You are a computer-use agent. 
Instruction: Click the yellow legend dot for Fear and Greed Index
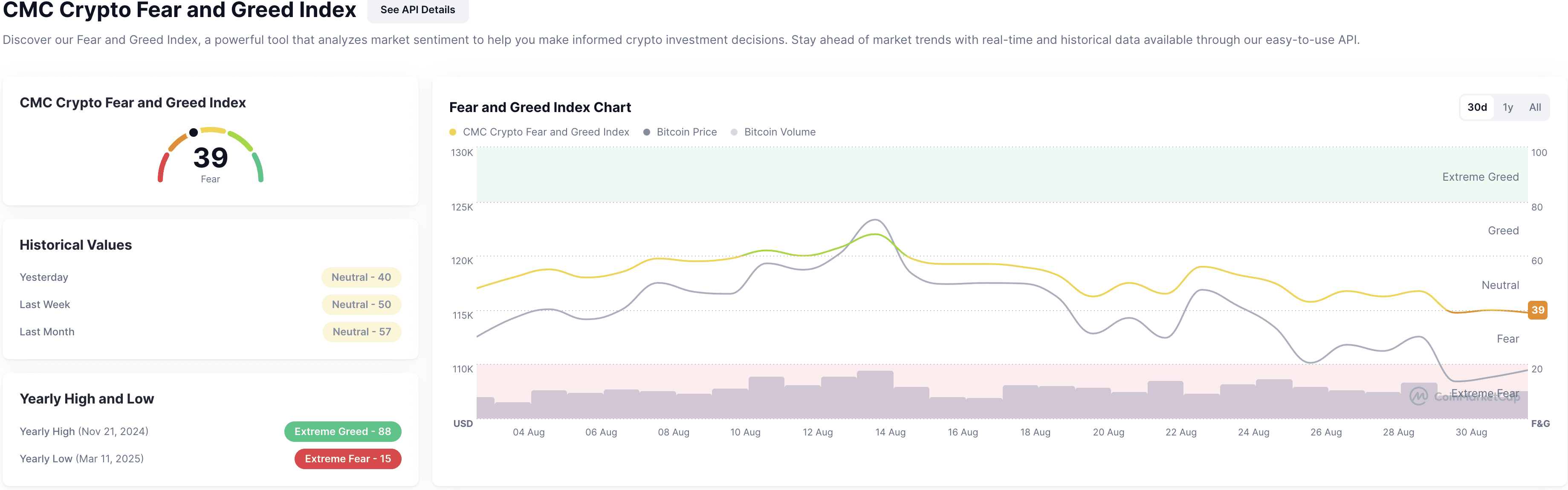tap(452, 132)
